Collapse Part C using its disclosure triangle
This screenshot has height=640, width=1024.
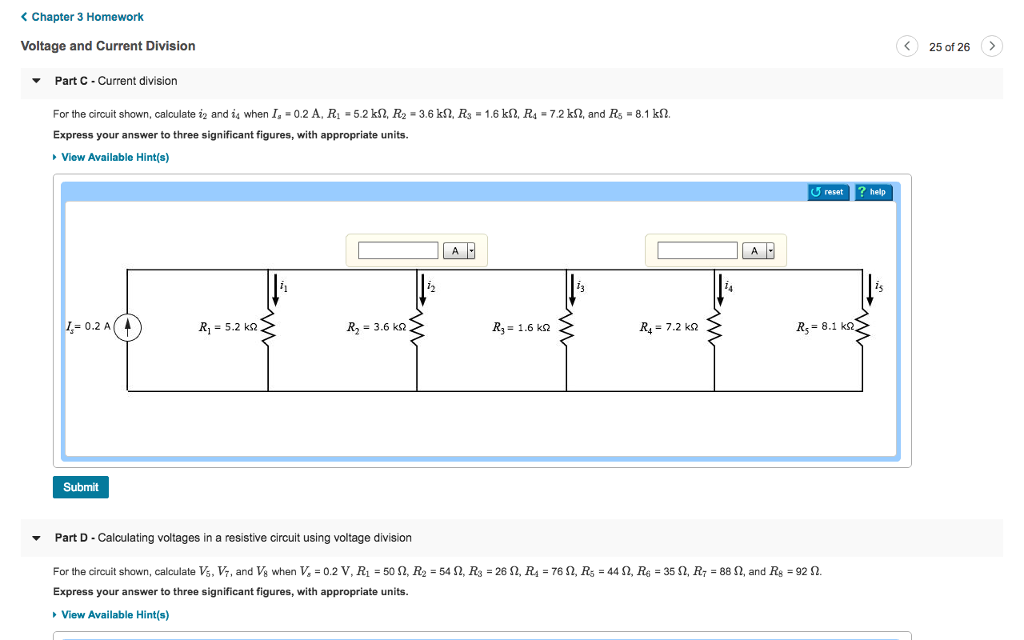(36, 80)
